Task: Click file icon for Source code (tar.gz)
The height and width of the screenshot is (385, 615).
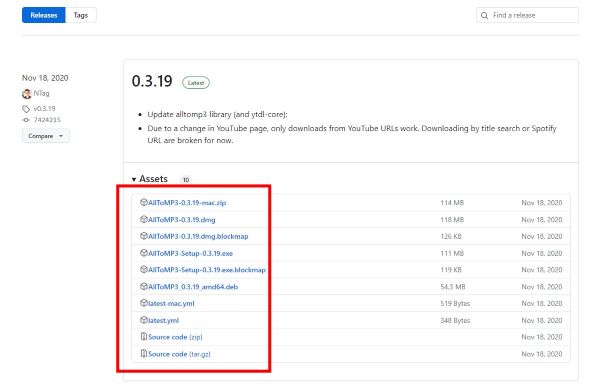Action: pos(144,354)
